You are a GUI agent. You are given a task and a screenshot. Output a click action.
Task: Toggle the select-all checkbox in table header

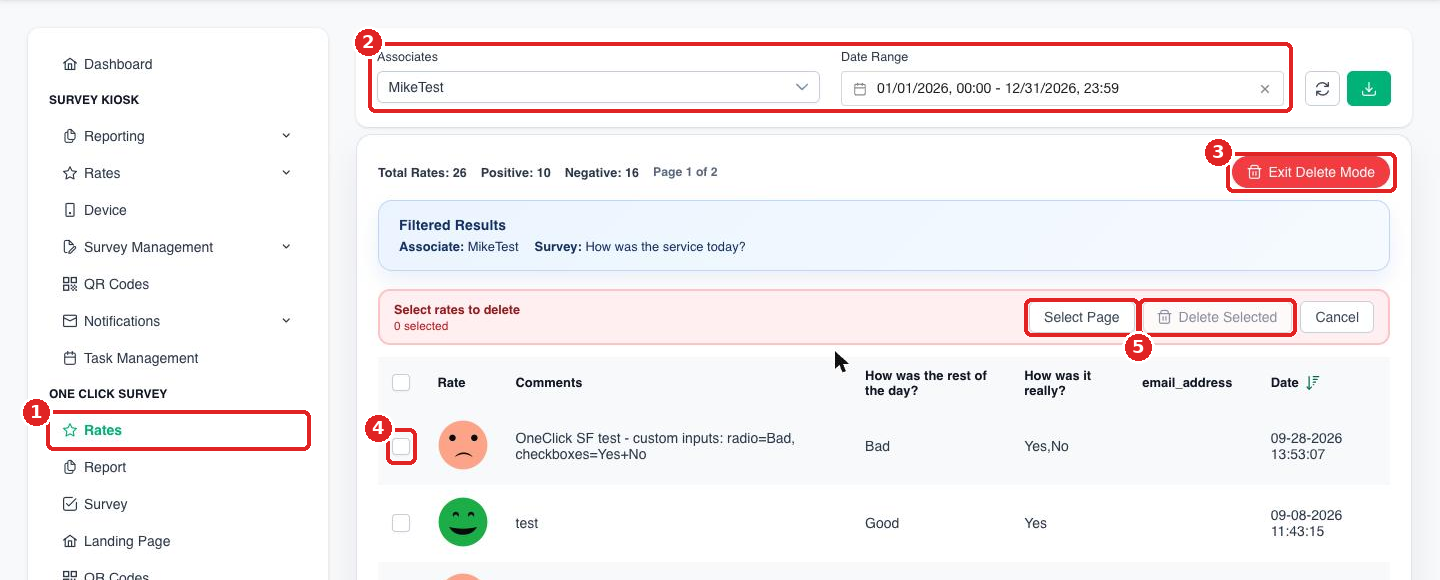401,382
